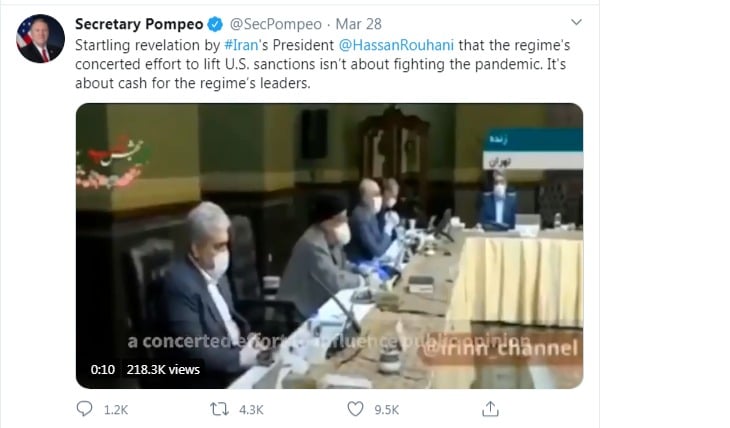The height and width of the screenshot is (428, 730).
Task: Click the 1.2K replies count
Action: pyautogui.click(x=116, y=410)
